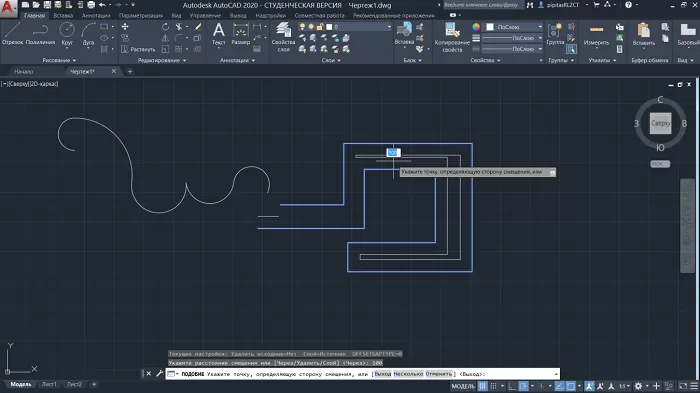Toggle the layer on/off lightbulb
Image resolution: width=700 pixels, height=393 pixels.
coord(303,27)
